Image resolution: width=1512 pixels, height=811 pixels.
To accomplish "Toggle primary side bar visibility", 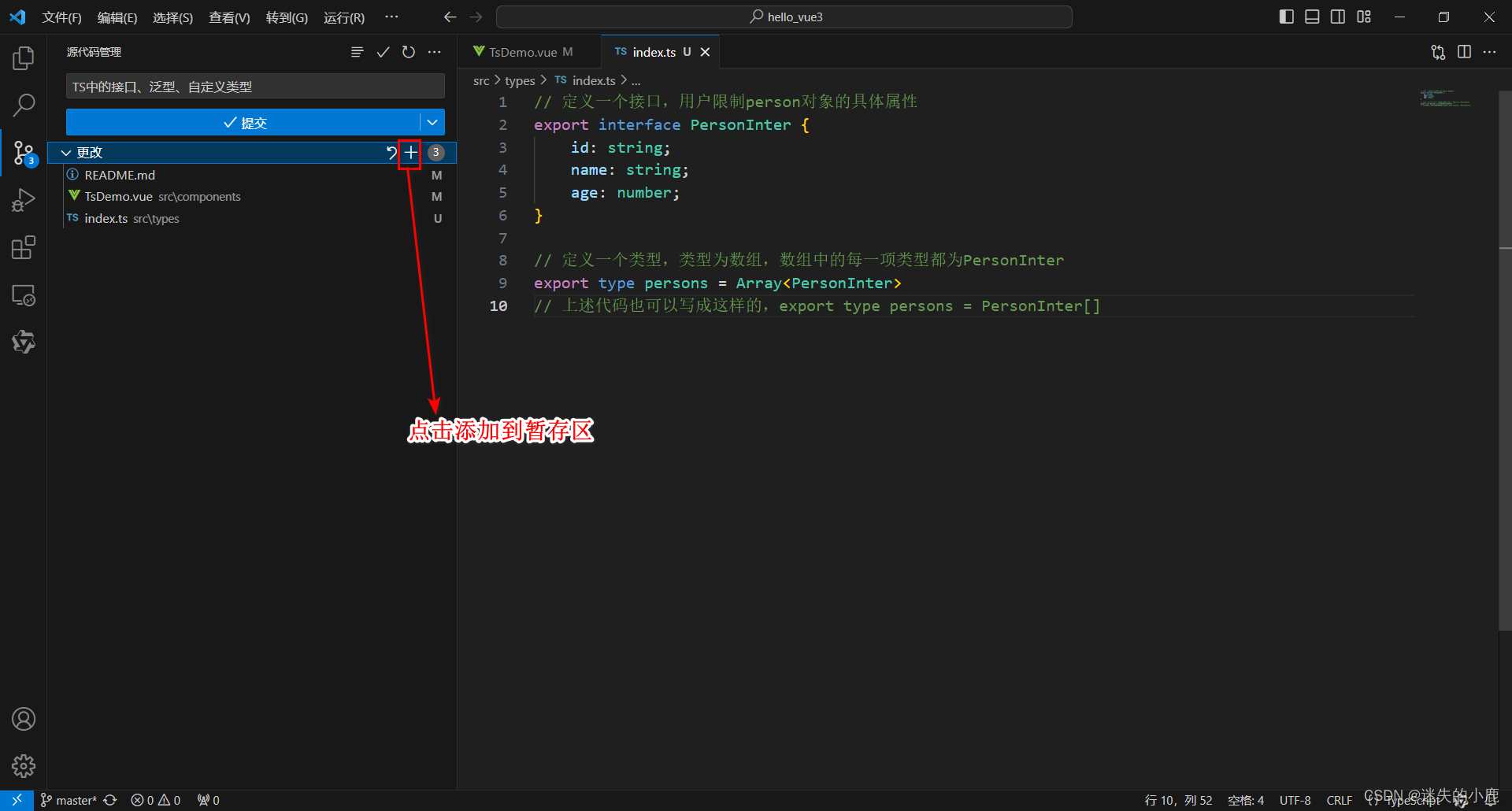I will (x=1287, y=17).
